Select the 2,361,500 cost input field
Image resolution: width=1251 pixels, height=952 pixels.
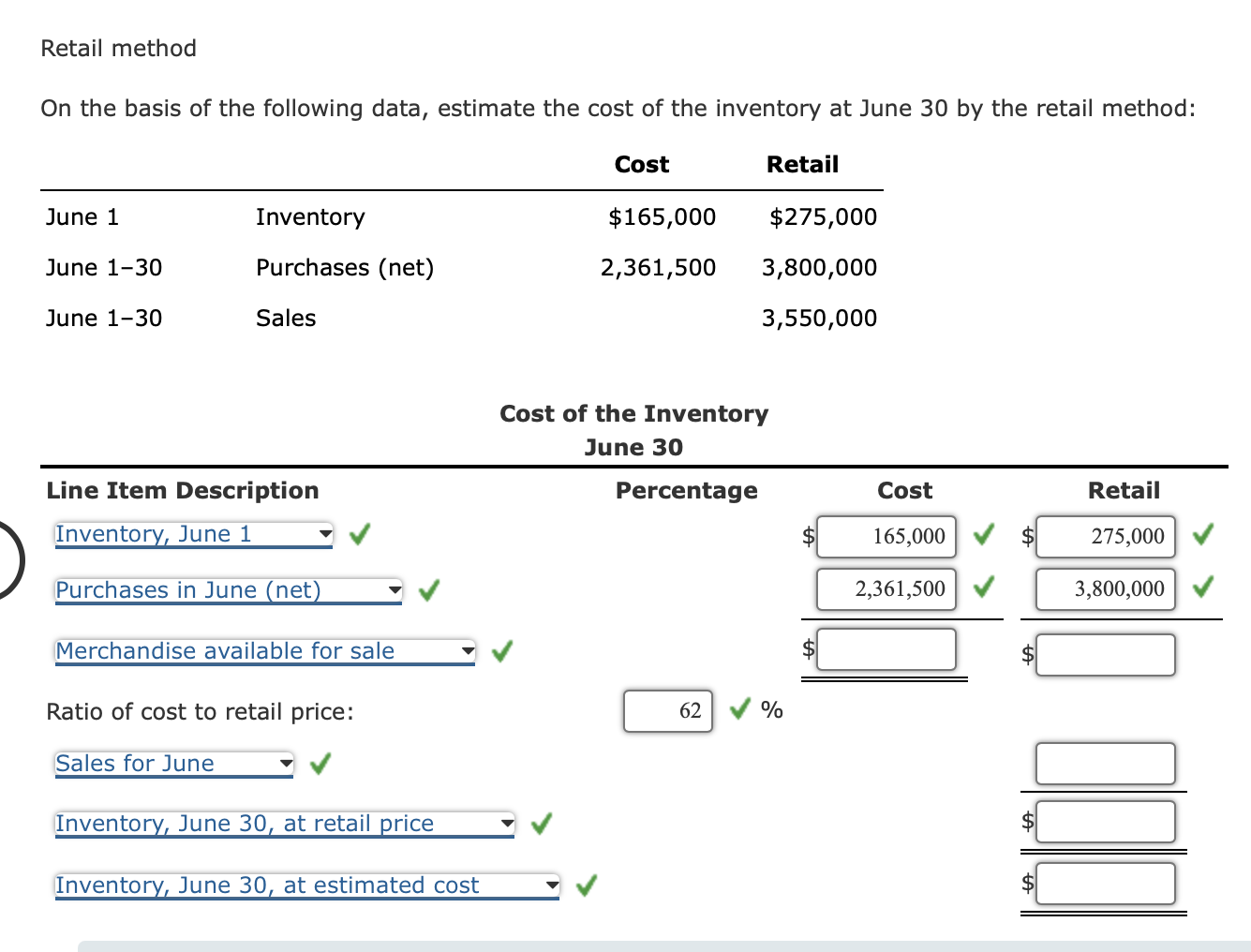pyautogui.click(x=886, y=588)
